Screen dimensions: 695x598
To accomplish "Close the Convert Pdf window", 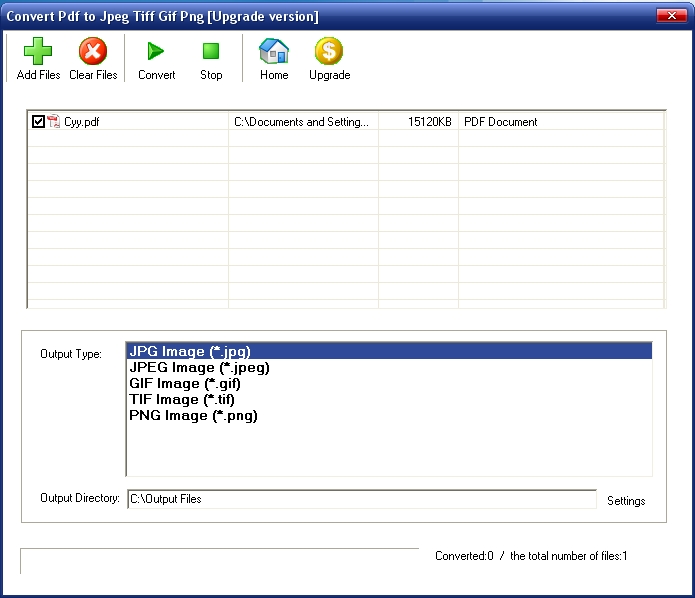I will tap(672, 16).
